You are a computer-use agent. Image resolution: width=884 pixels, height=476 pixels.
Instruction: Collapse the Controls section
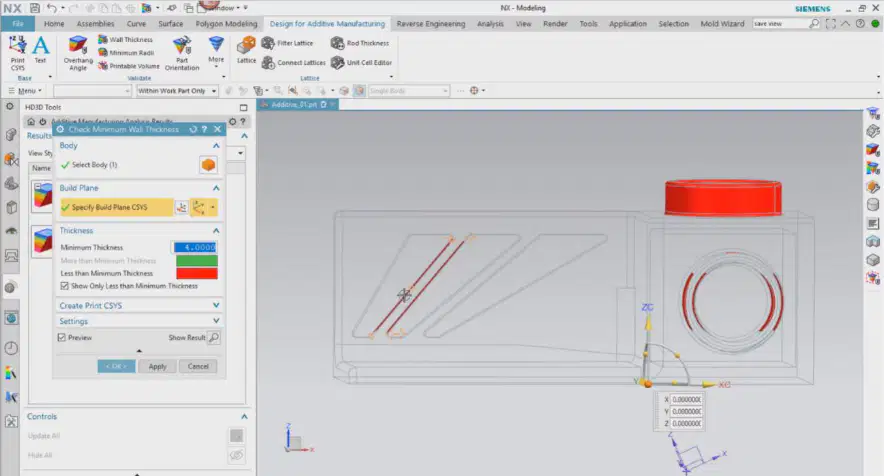coord(244,416)
